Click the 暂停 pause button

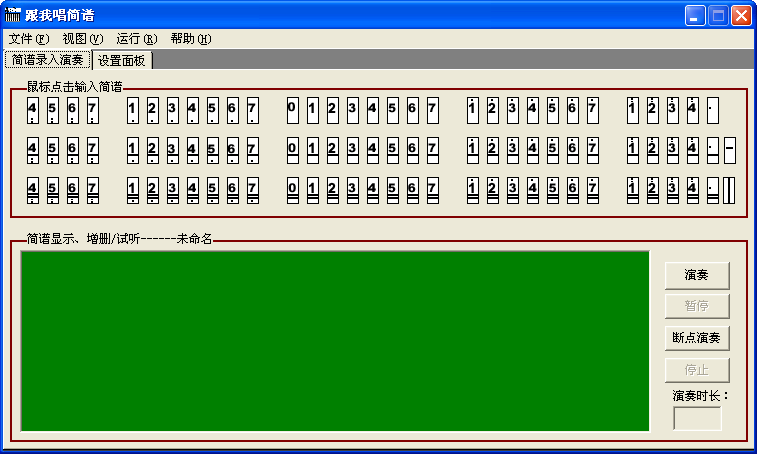point(697,306)
